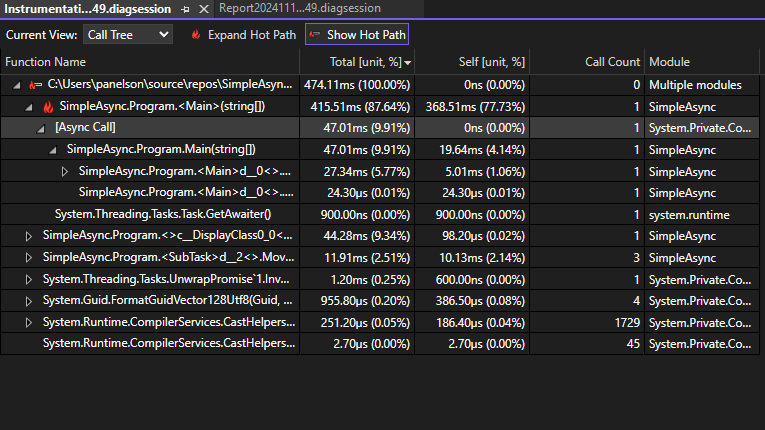Viewport: 765px width, 430px height.
Task: Click the hot path icon on the root row
Action: (x=36, y=85)
